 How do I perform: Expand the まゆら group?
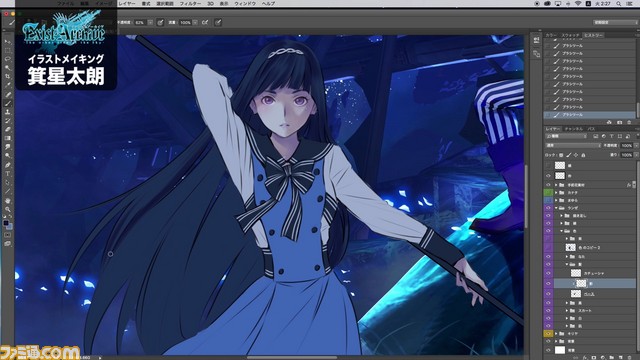(556, 200)
